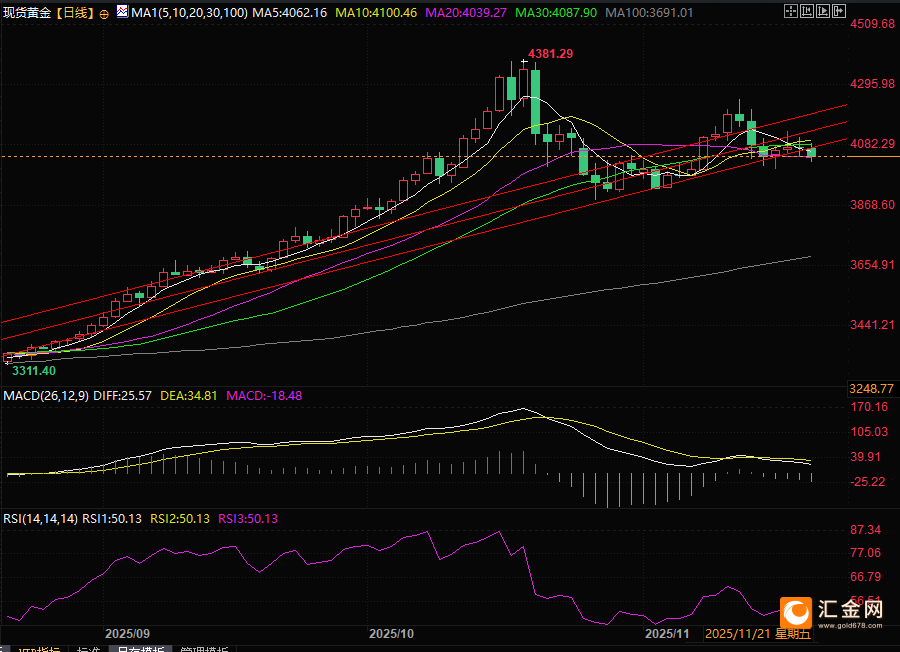
Task: Click the 4381.29 high price marker
Action: click(x=550, y=54)
